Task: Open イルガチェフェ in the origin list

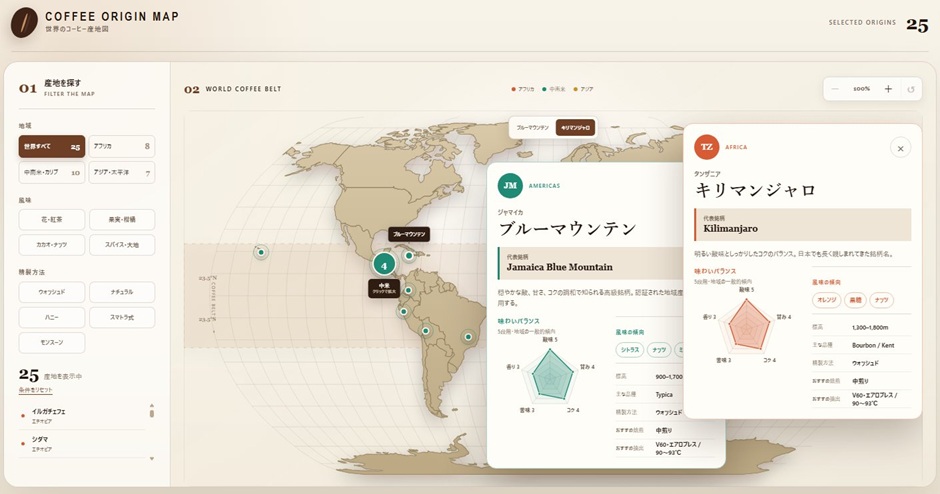Action: tap(81, 416)
